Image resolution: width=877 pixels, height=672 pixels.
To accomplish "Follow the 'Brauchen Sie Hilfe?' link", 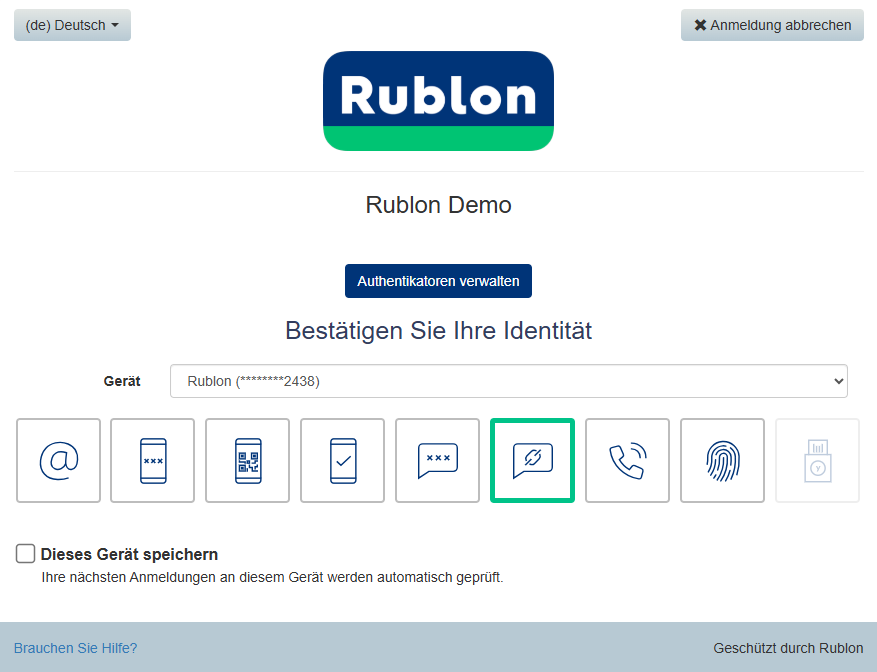I will 75,648.
